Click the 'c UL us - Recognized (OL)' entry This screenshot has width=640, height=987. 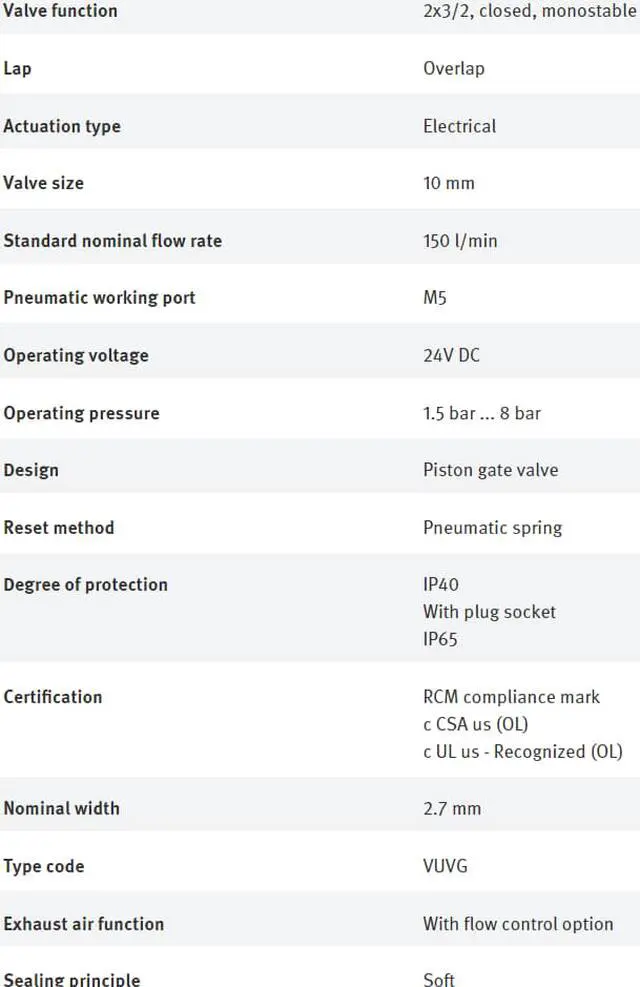(522, 751)
